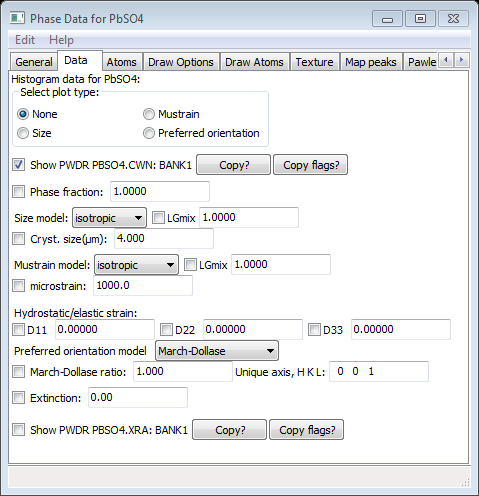This screenshot has height=496, width=479.
Task: Tick the D22 strain checkbox
Action: [166, 330]
